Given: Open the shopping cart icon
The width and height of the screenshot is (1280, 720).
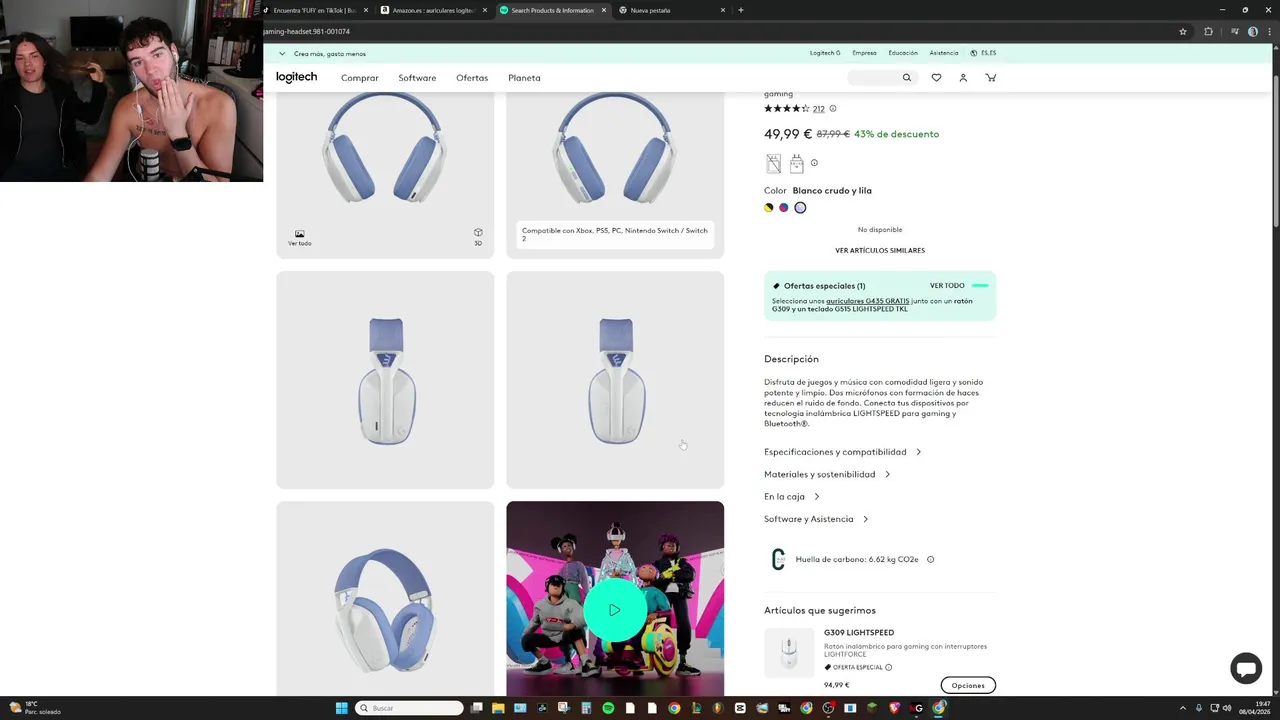Looking at the screenshot, I should click(990, 77).
